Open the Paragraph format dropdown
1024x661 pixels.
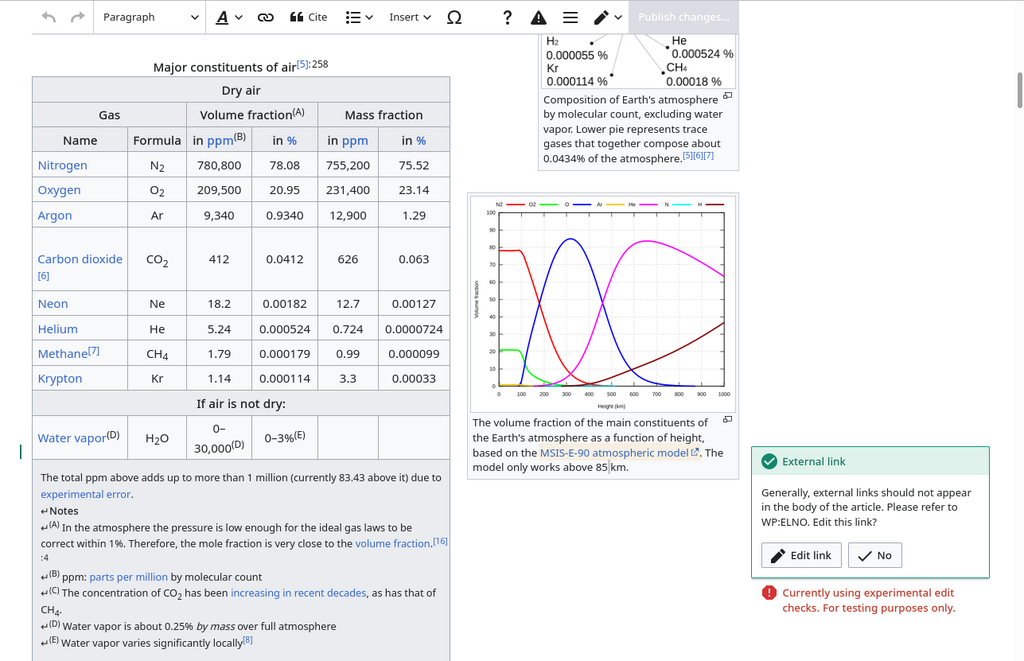click(x=150, y=17)
